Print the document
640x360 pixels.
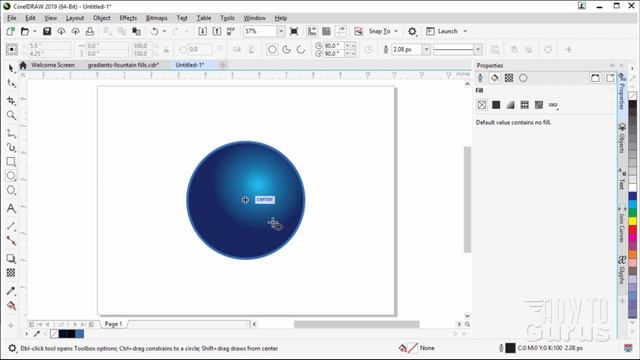(x=90, y=31)
